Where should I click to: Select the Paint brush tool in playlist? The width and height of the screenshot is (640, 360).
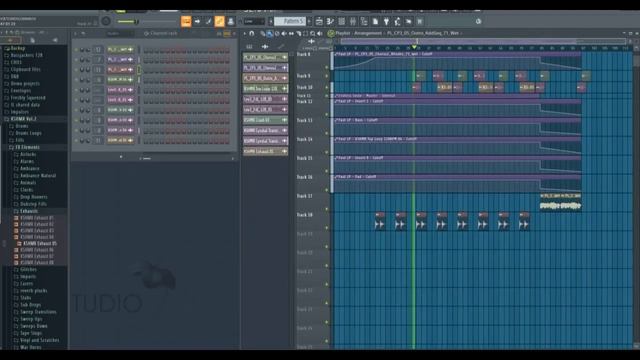point(270,33)
